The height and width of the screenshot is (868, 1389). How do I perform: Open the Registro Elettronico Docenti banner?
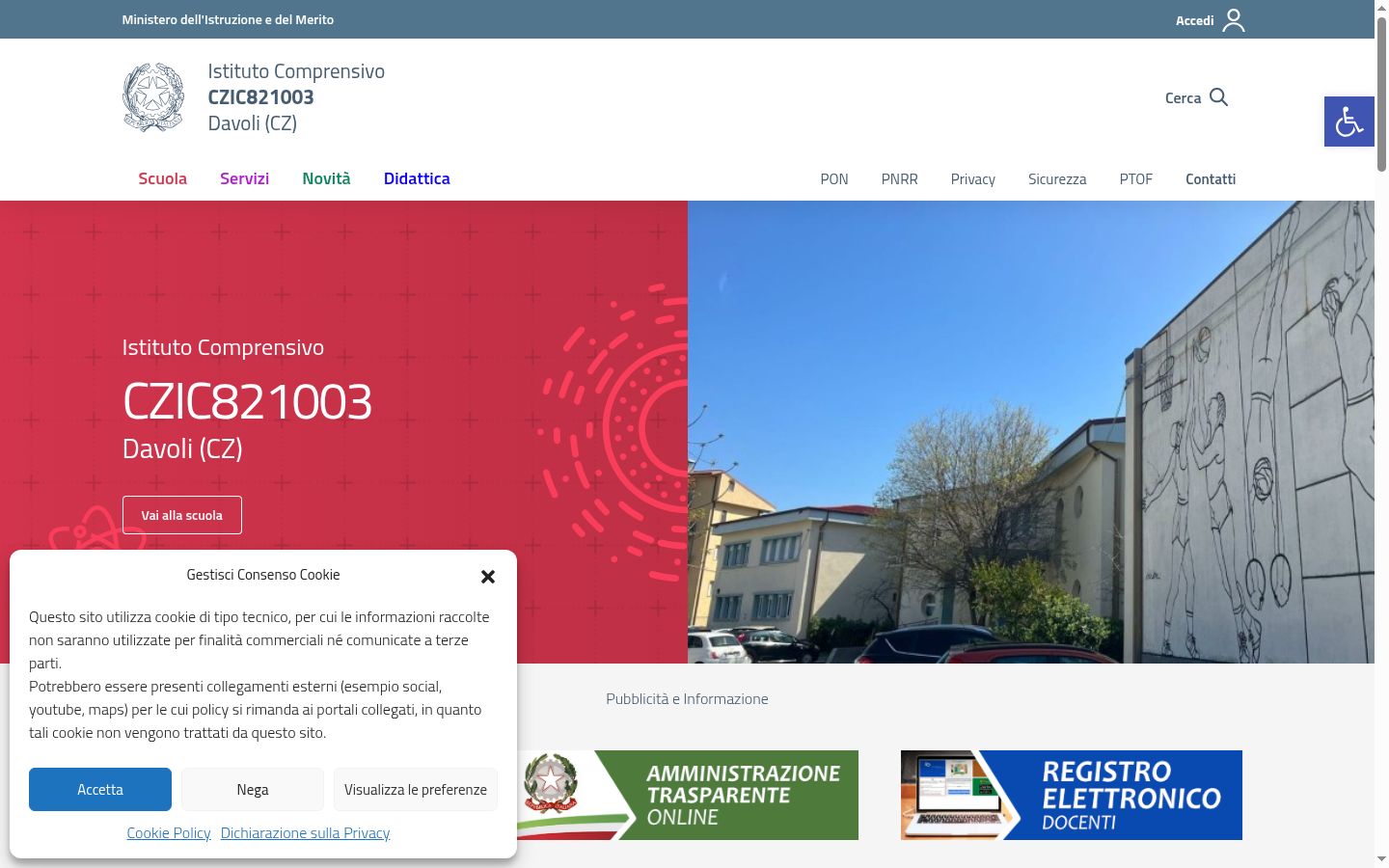pyautogui.click(x=1072, y=795)
